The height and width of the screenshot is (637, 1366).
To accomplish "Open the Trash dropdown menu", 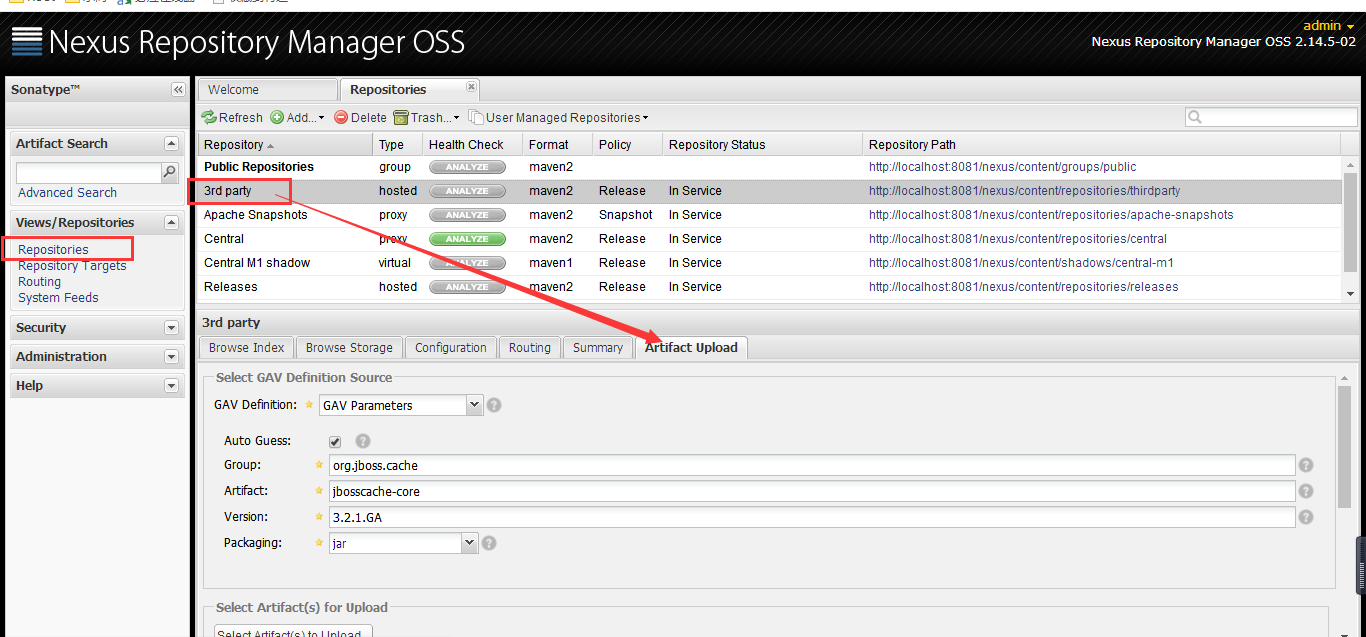I will point(427,117).
